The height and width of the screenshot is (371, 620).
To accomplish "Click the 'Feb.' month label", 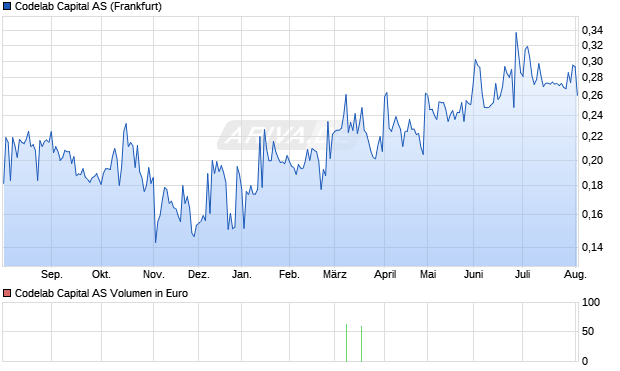I will 289,274.
